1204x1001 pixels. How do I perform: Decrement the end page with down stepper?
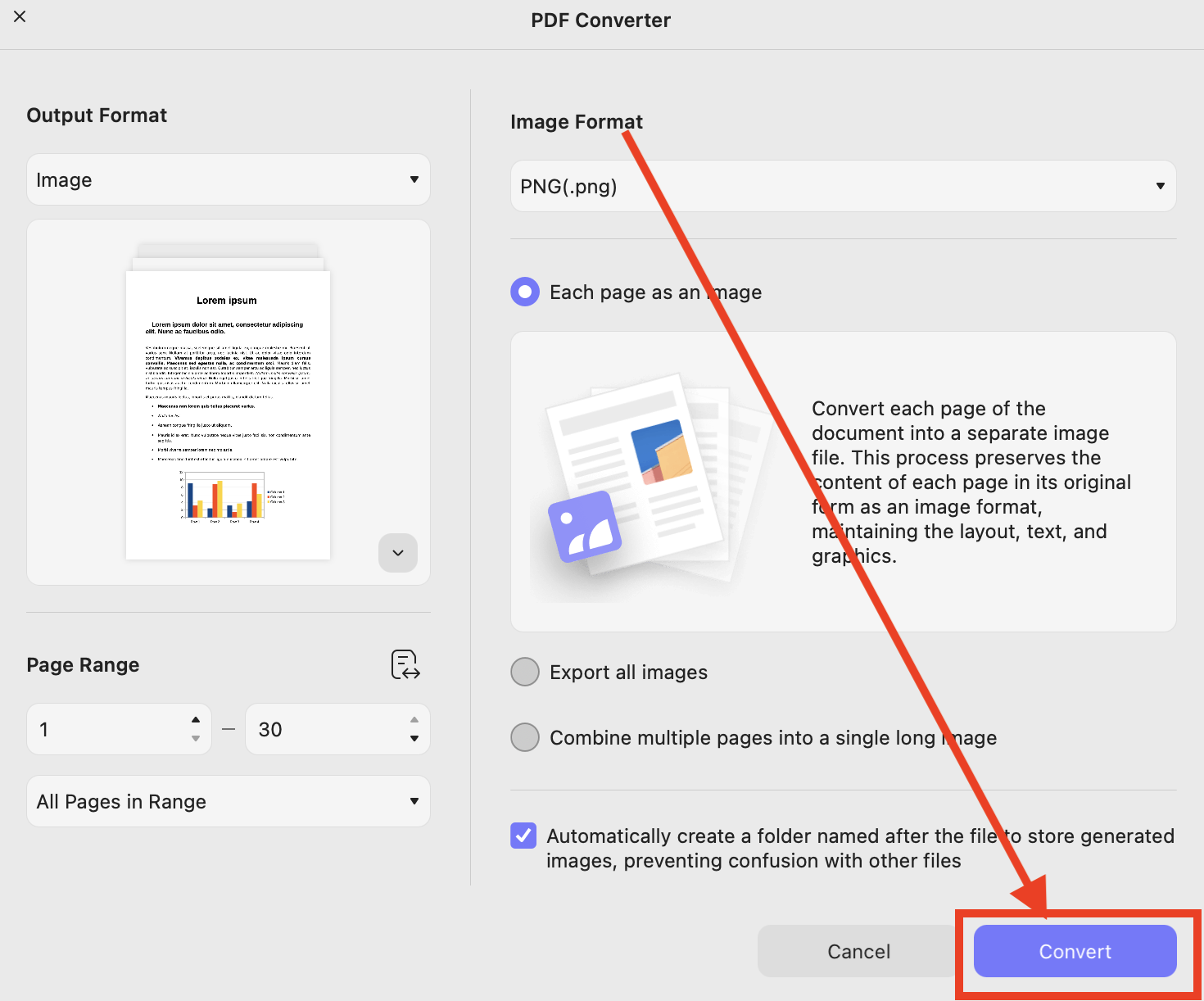pyautogui.click(x=414, y=739)
